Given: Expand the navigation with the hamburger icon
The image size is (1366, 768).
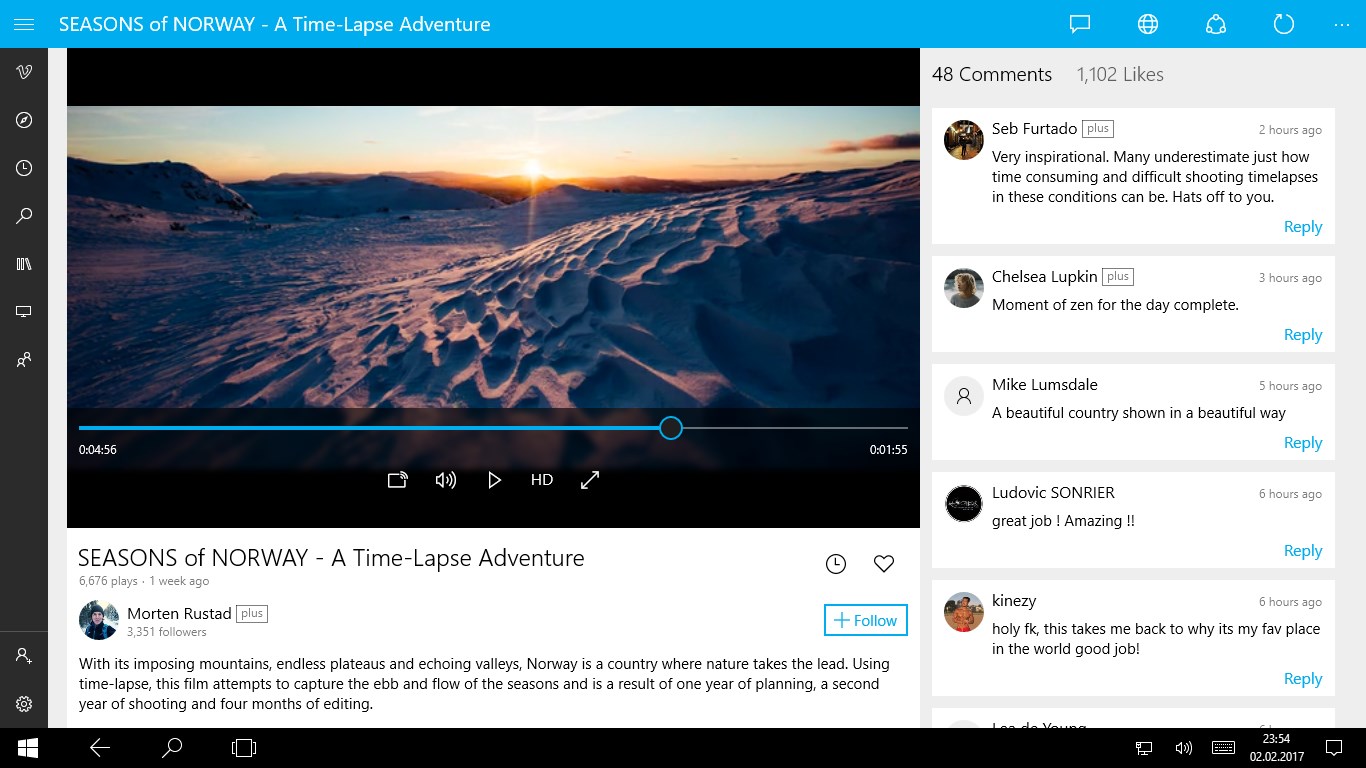Looking at the screenshot, I should 24,23.
